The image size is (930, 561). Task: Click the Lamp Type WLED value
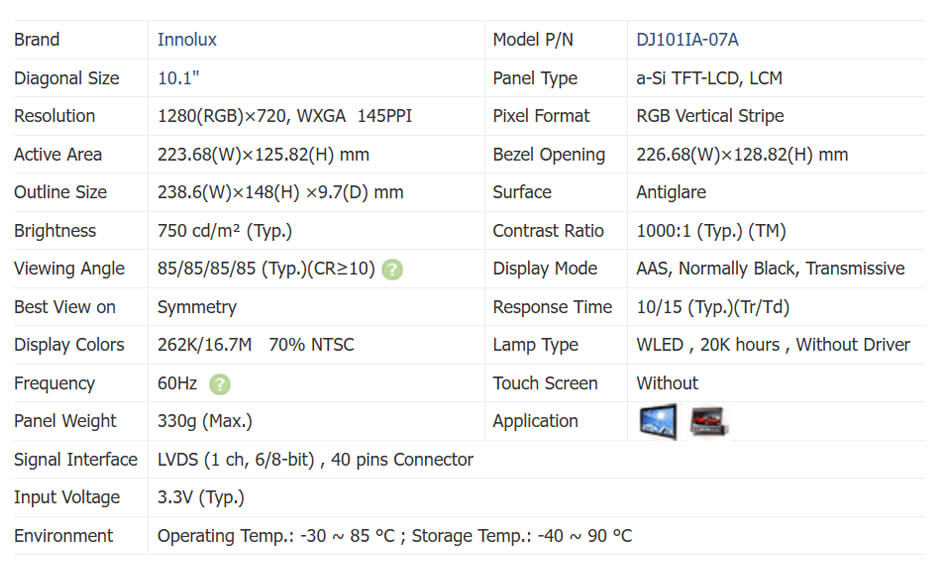(x=773, y=345)
